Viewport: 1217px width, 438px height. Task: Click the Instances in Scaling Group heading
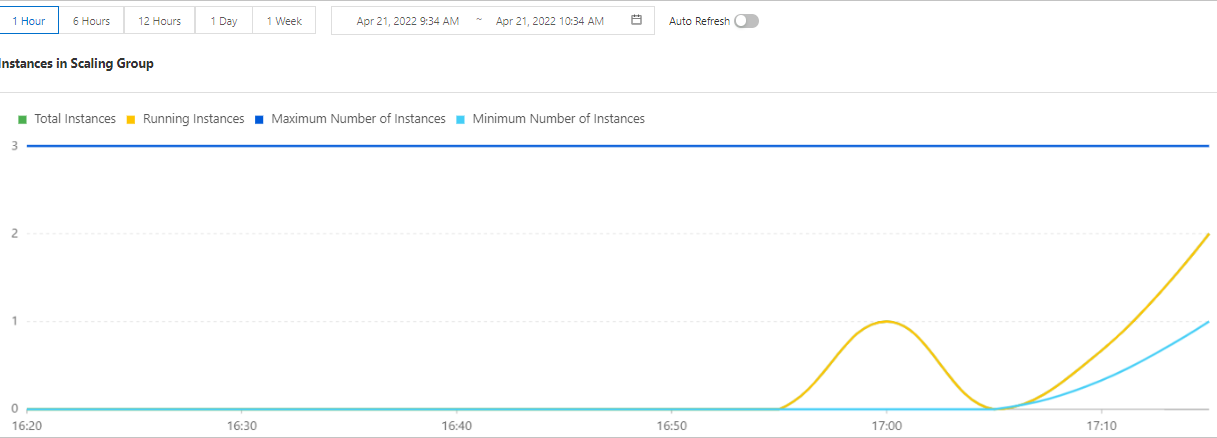tap(77, 63)
